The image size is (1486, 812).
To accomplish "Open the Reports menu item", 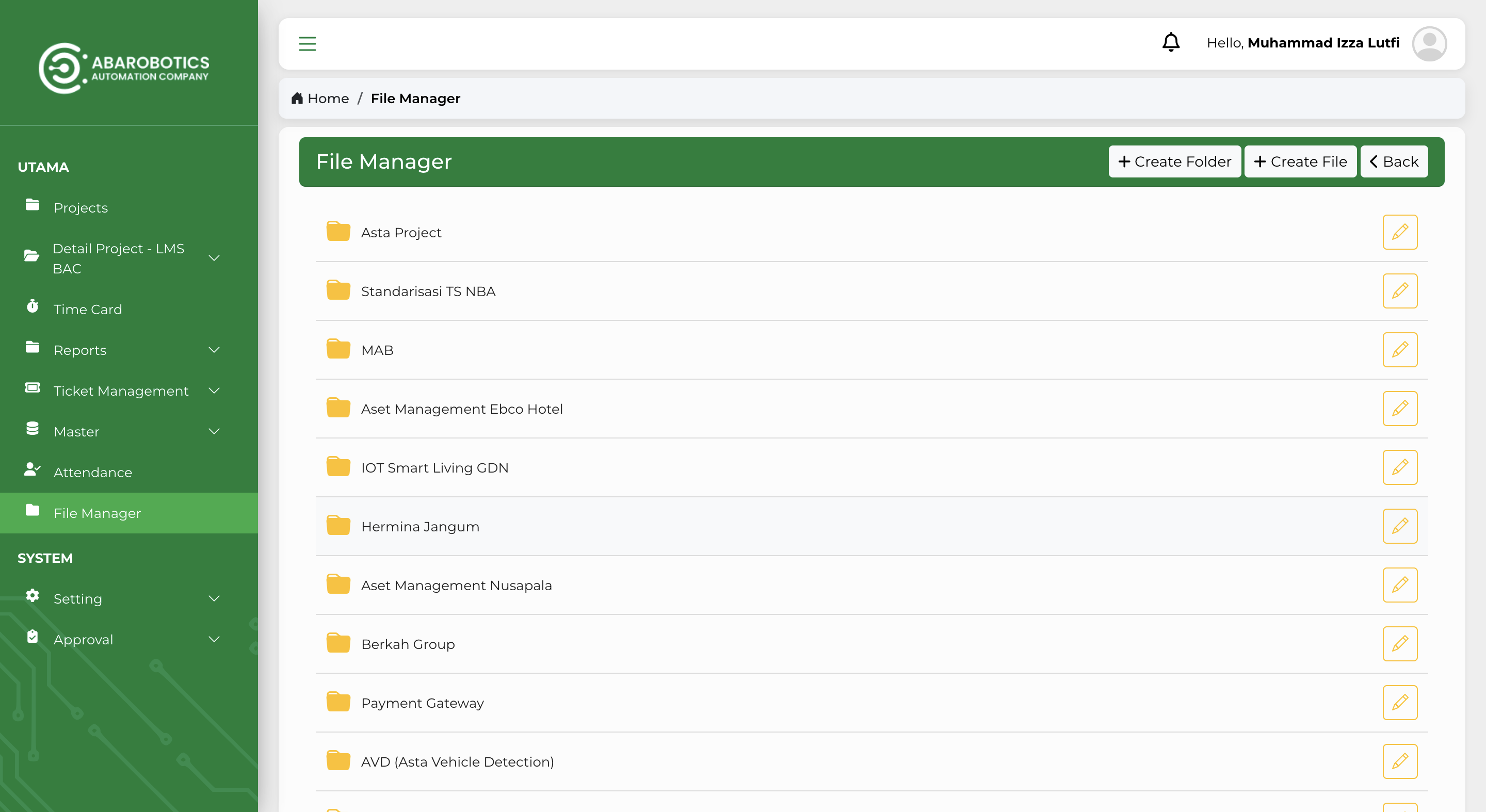I will (128, 350).
